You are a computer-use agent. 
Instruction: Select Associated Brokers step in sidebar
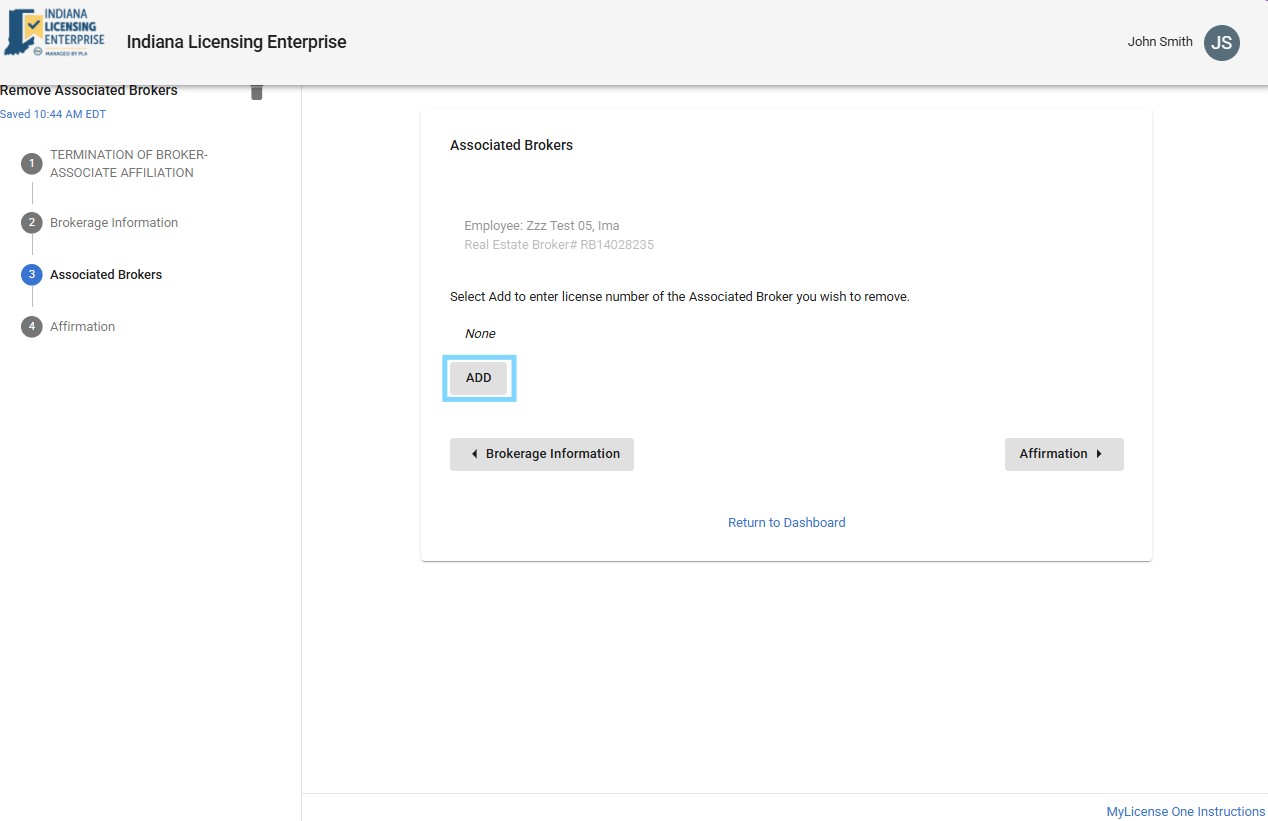(x=106, y=275)
